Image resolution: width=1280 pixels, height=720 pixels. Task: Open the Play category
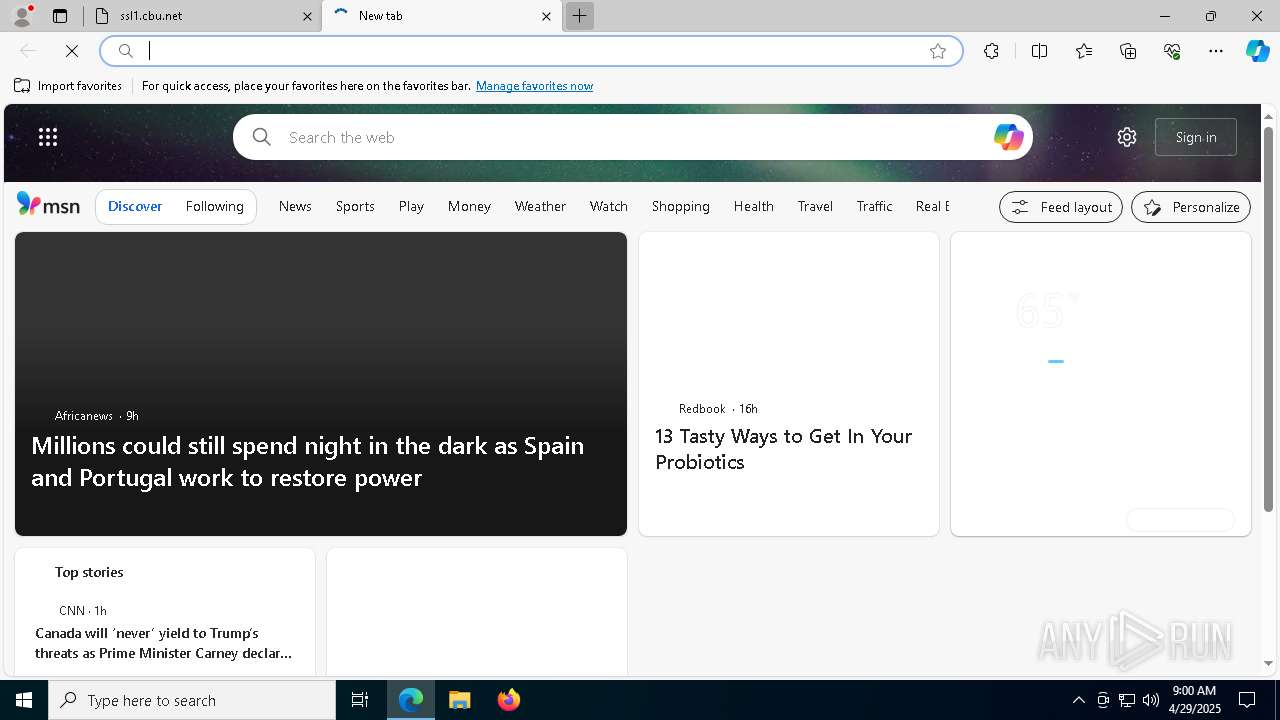pos(411,206)
